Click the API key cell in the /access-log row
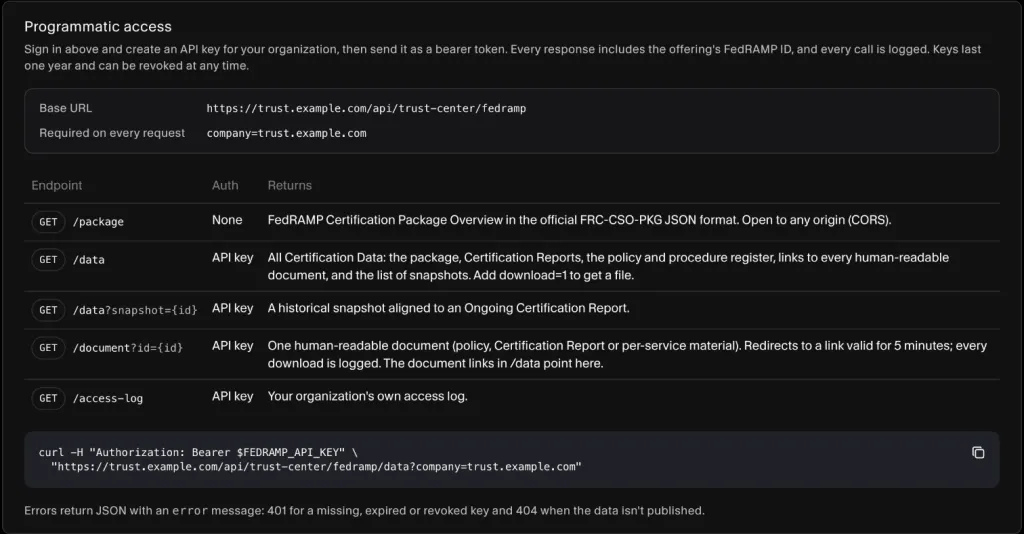The height and width of the screenshot is (534, 1024). (232, 396)
